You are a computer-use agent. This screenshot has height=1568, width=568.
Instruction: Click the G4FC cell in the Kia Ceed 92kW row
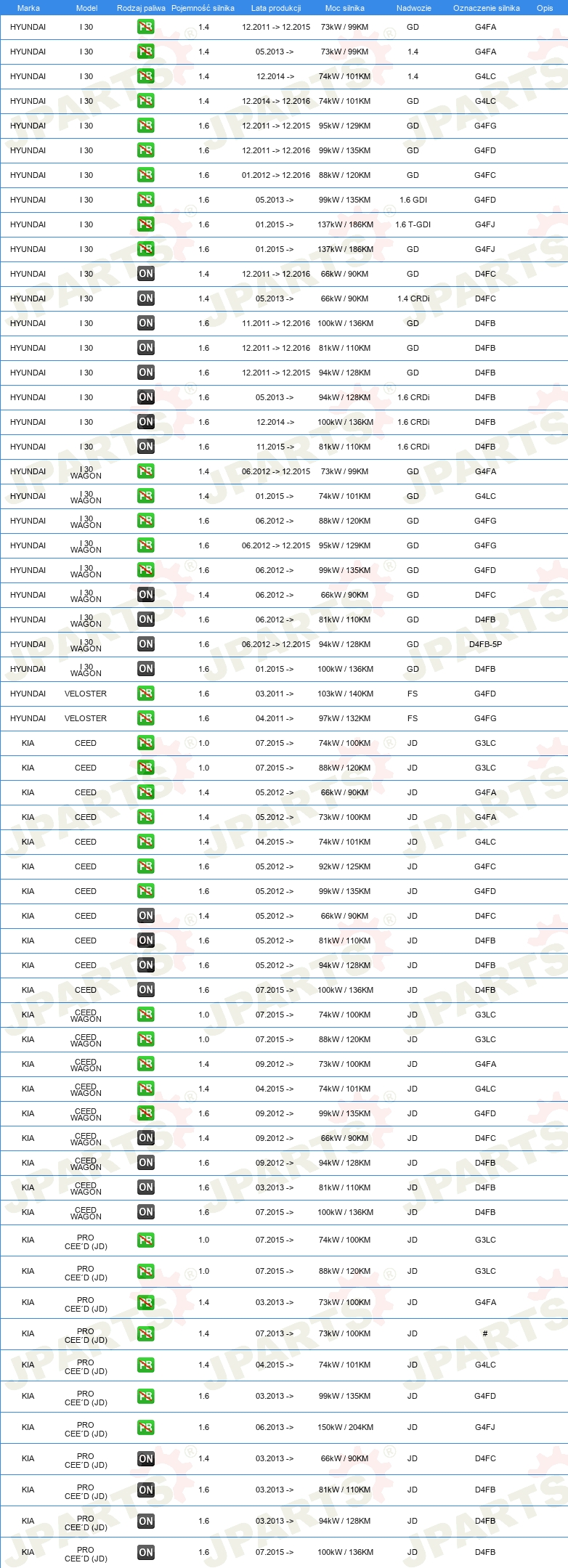(x=485, y=866)
